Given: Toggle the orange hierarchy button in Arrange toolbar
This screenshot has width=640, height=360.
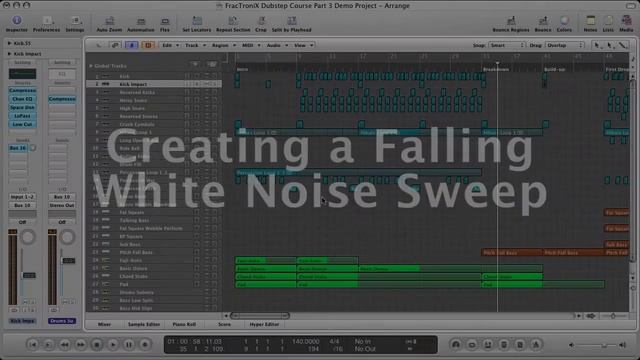Looking at the screenshot, I should [x=148, y=45].
